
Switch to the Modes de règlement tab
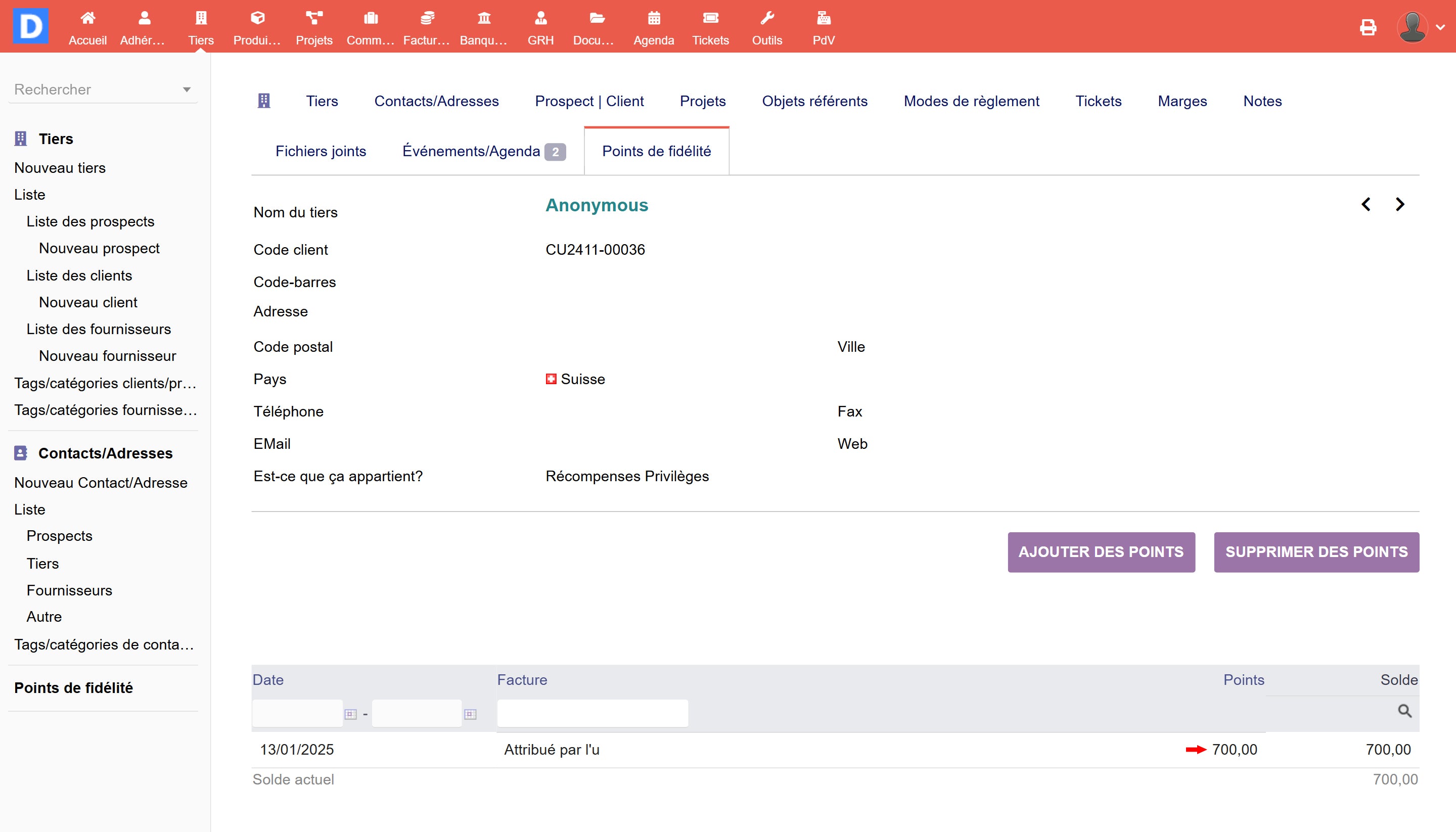click(971, 101)
